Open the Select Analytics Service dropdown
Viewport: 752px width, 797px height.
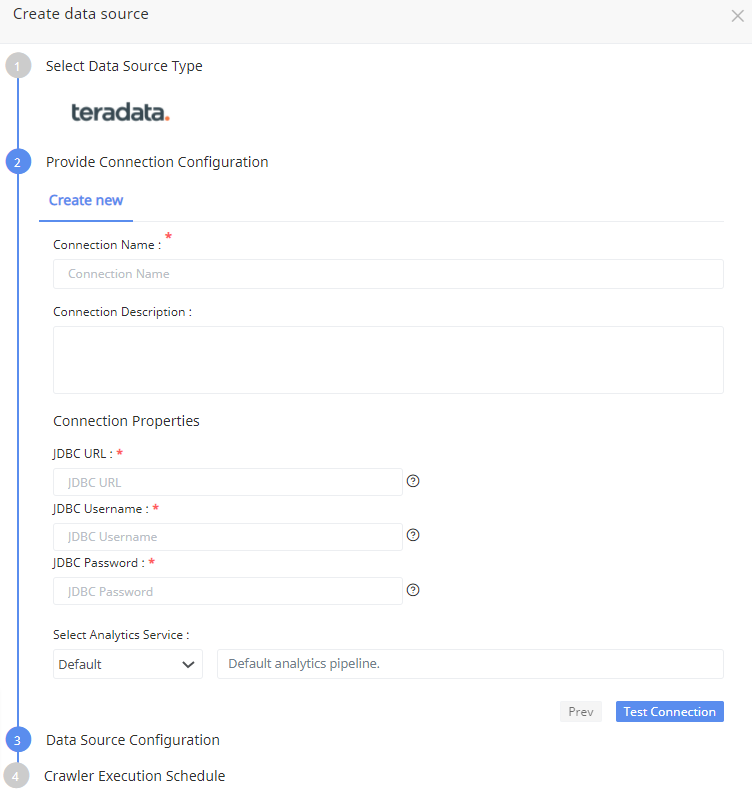tap(127, 664)
